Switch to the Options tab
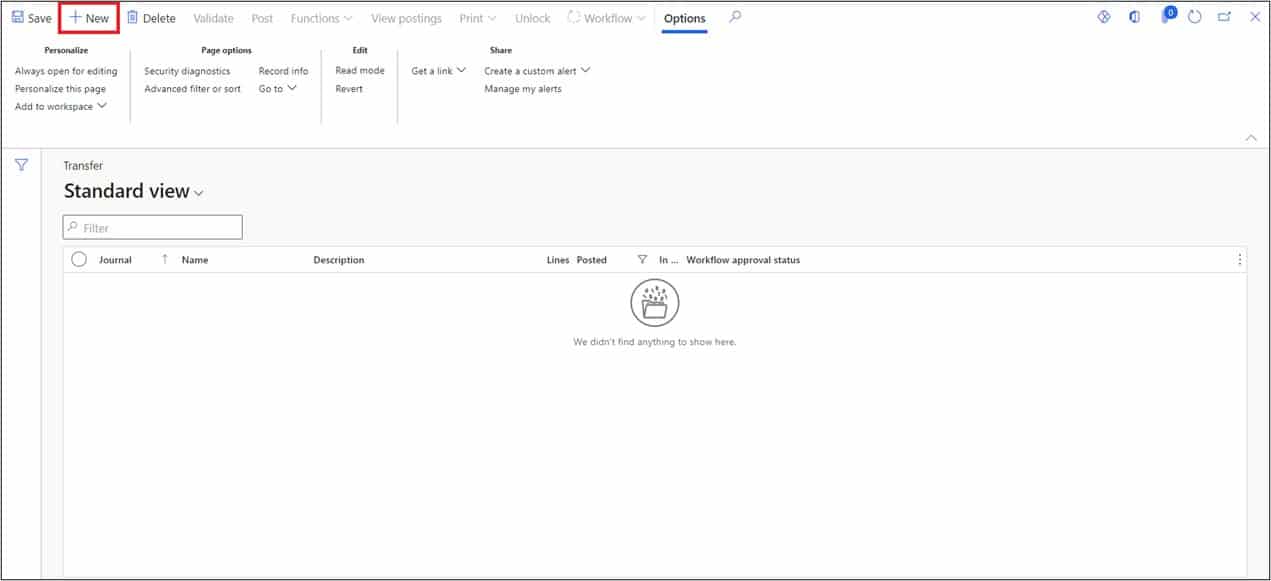The width and height of the screenshot is (1271, 581). pyautogui.click(x=684, y=18)
